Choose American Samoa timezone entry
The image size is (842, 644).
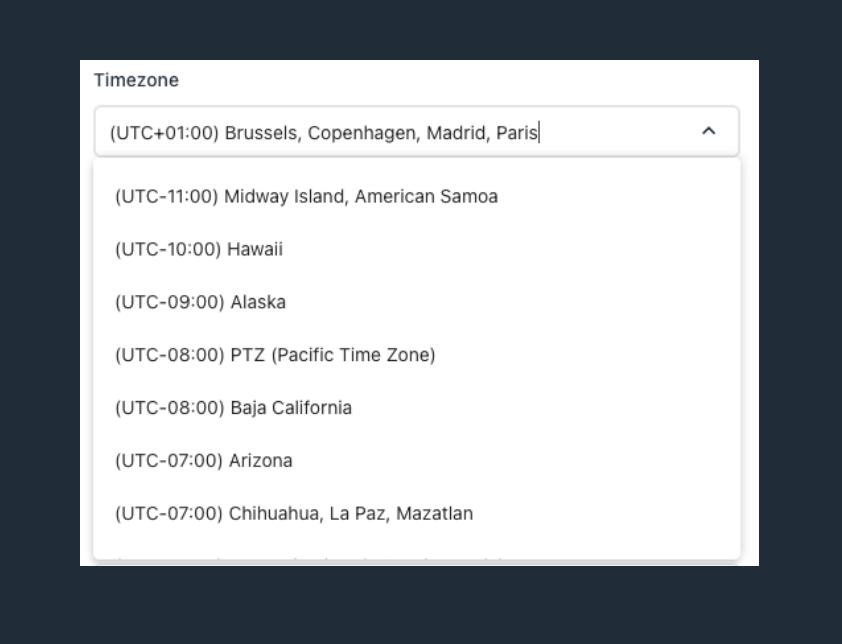(x=417, y=197)
